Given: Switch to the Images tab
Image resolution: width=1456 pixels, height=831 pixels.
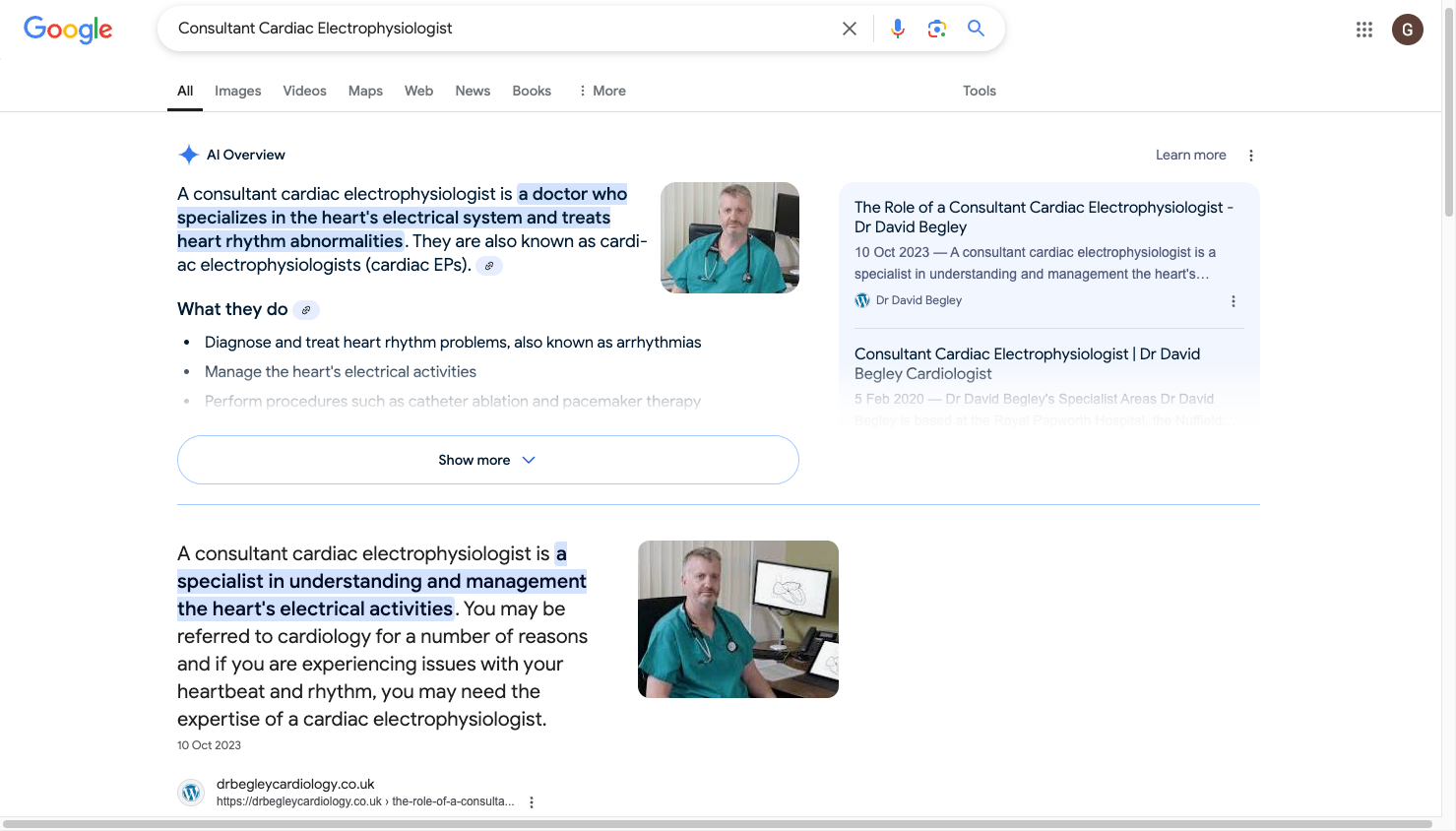Looking at the screenshot, I should 237,91.
